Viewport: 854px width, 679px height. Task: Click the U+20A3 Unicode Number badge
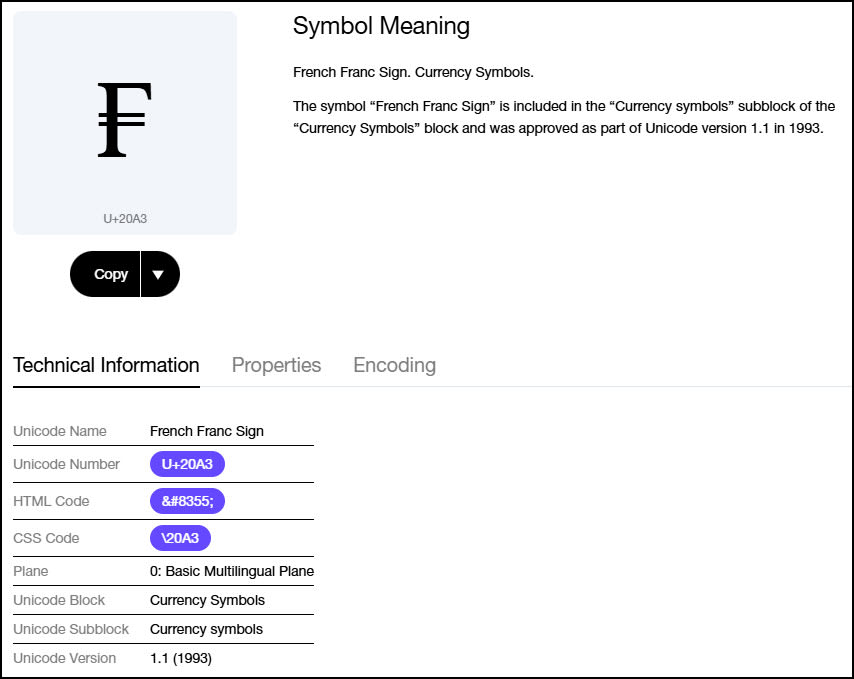point(187,464)
